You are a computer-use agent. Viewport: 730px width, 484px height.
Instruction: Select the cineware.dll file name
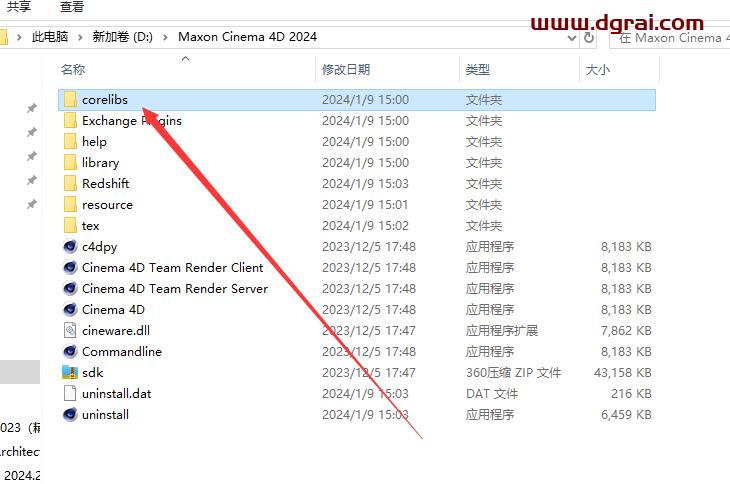tap(116, 330)
